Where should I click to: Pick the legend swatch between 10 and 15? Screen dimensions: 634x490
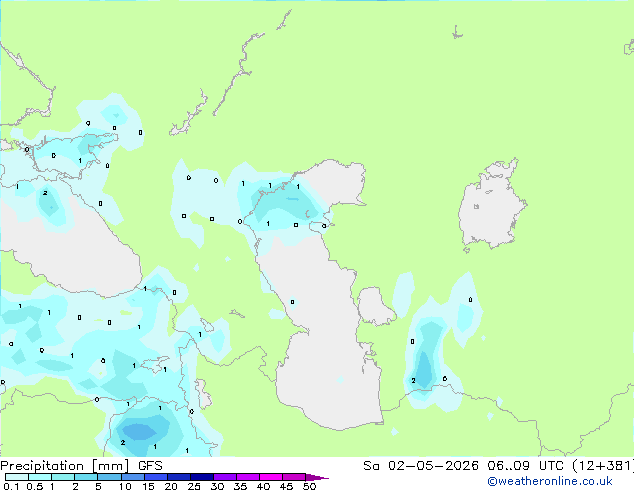coord(133,477)
